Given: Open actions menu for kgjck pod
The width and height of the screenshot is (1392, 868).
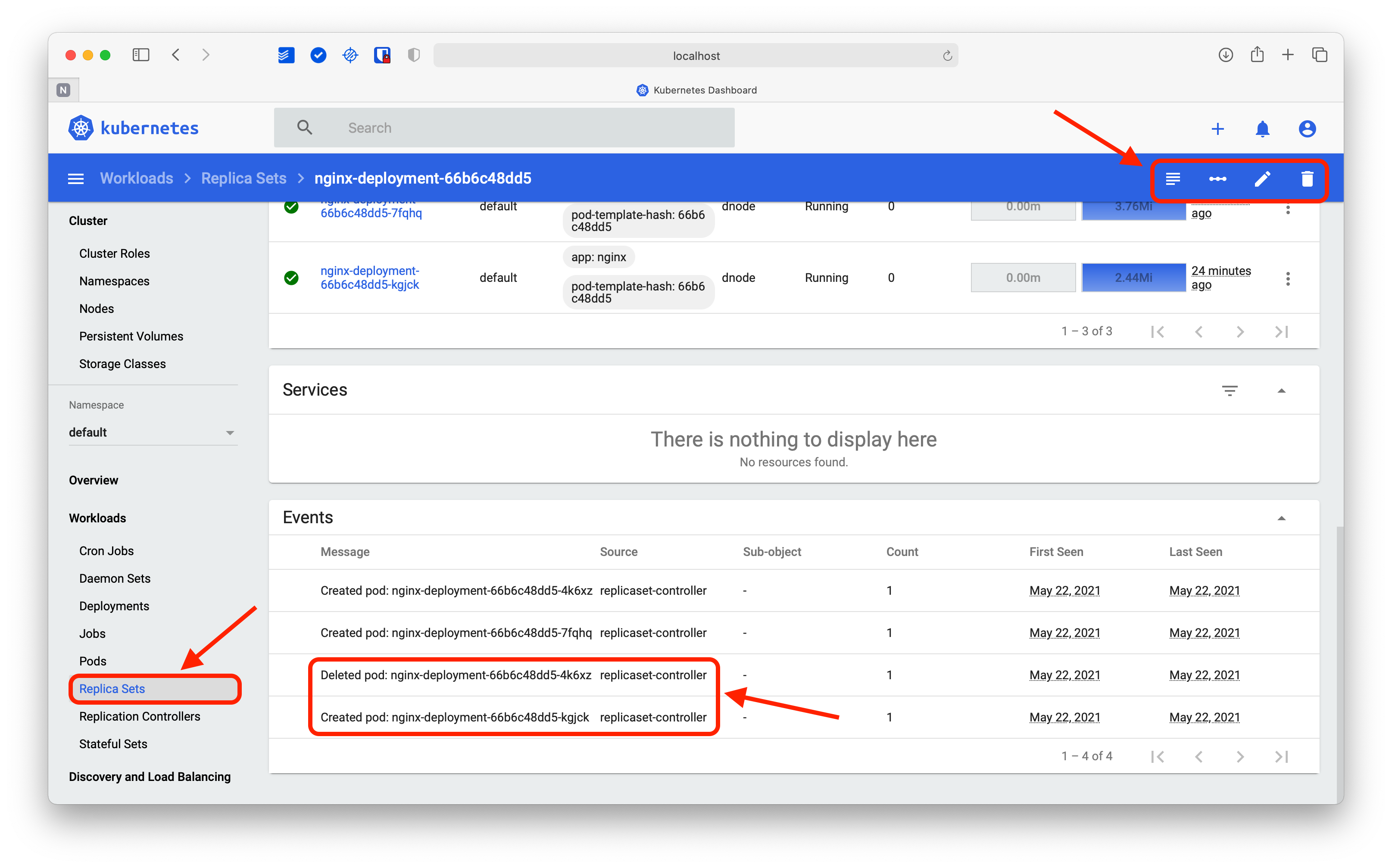Looking at the screenshot, I should (x=1288, y=278).
